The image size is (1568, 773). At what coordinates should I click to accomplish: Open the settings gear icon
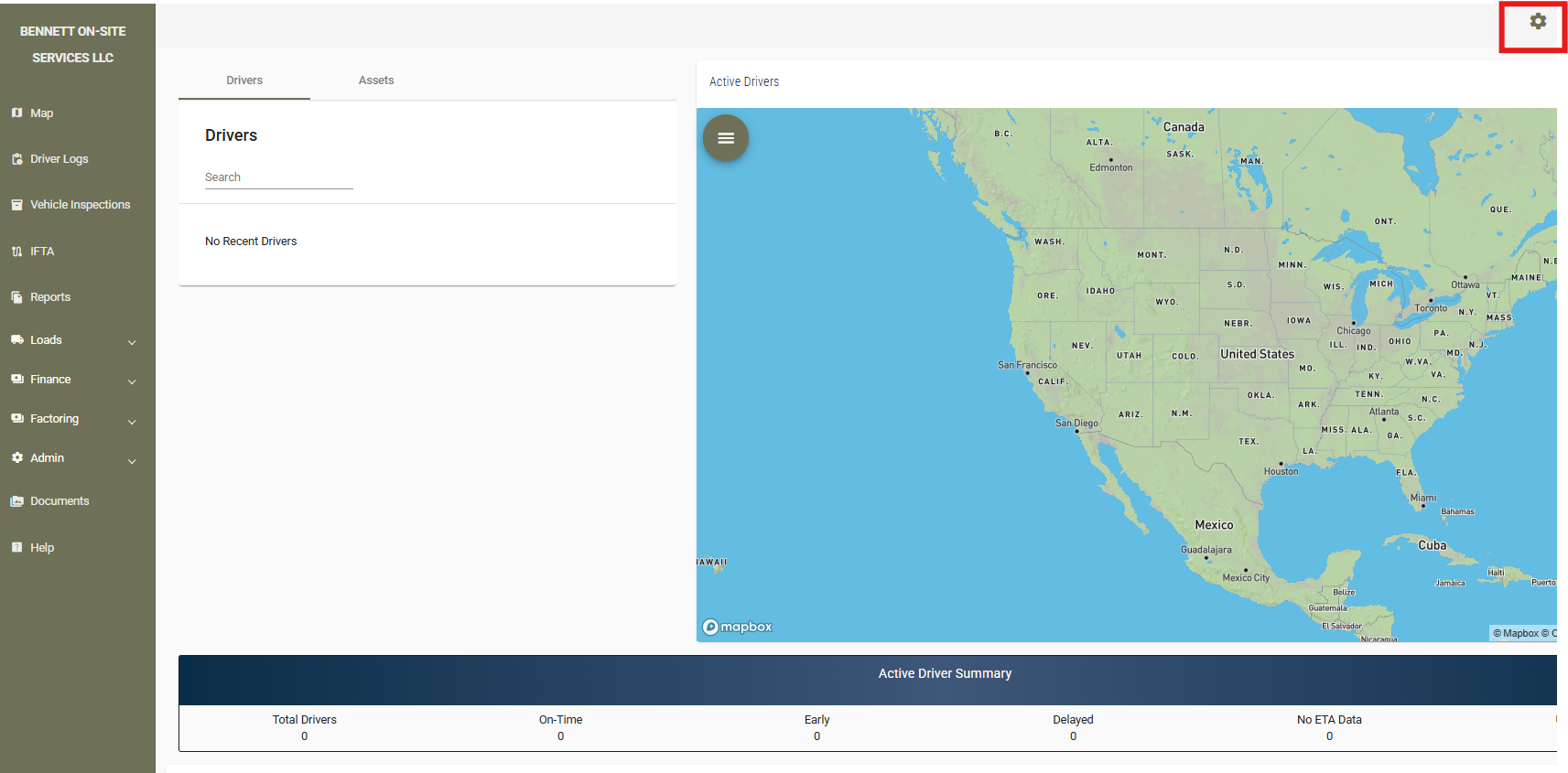click(1538, 21)
